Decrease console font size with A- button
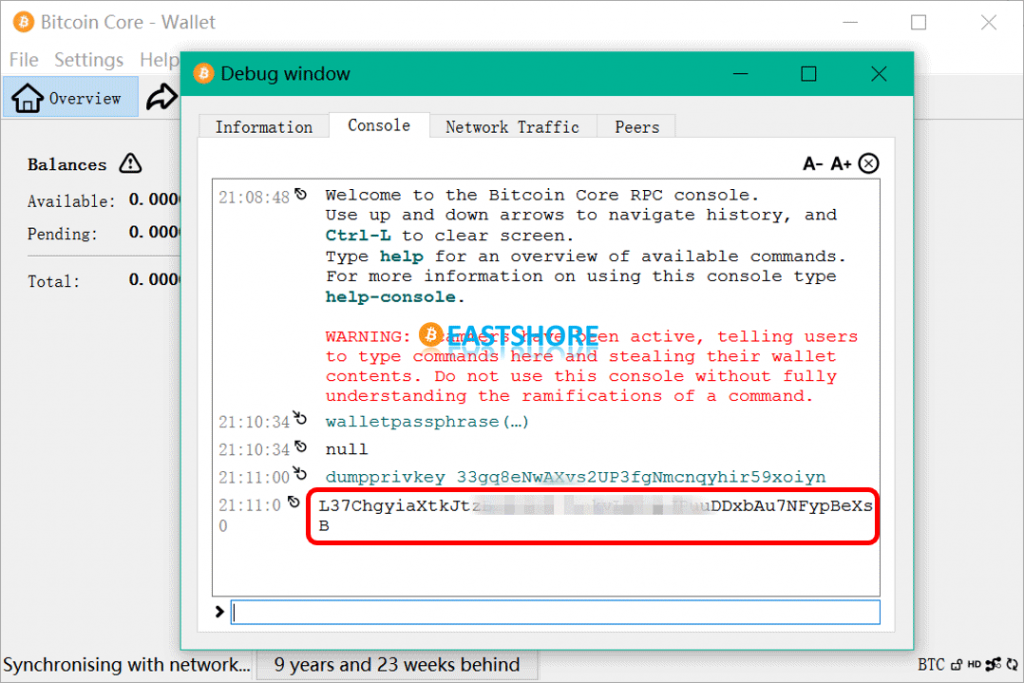Image resolution: width=1024 pixels, height=683 pixels. click(x=813, y=164)
